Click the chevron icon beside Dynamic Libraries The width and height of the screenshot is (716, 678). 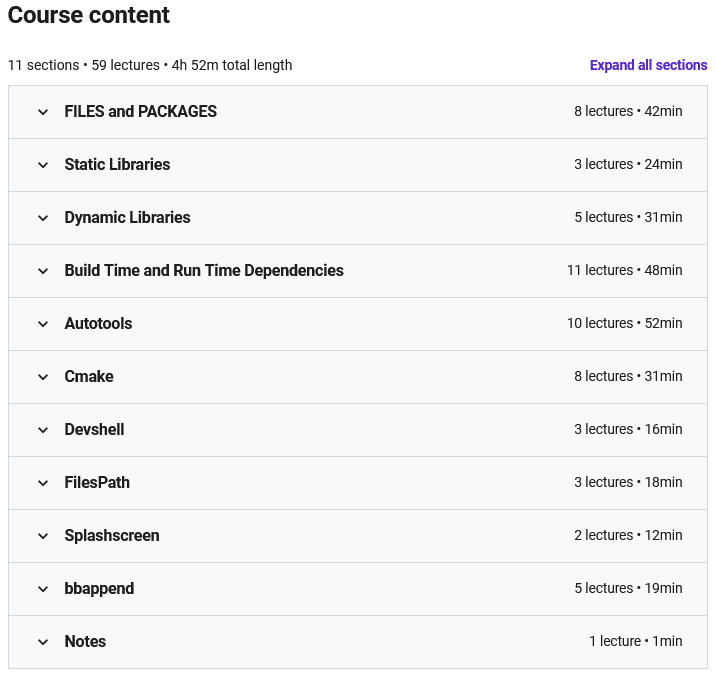click(43, 218)
